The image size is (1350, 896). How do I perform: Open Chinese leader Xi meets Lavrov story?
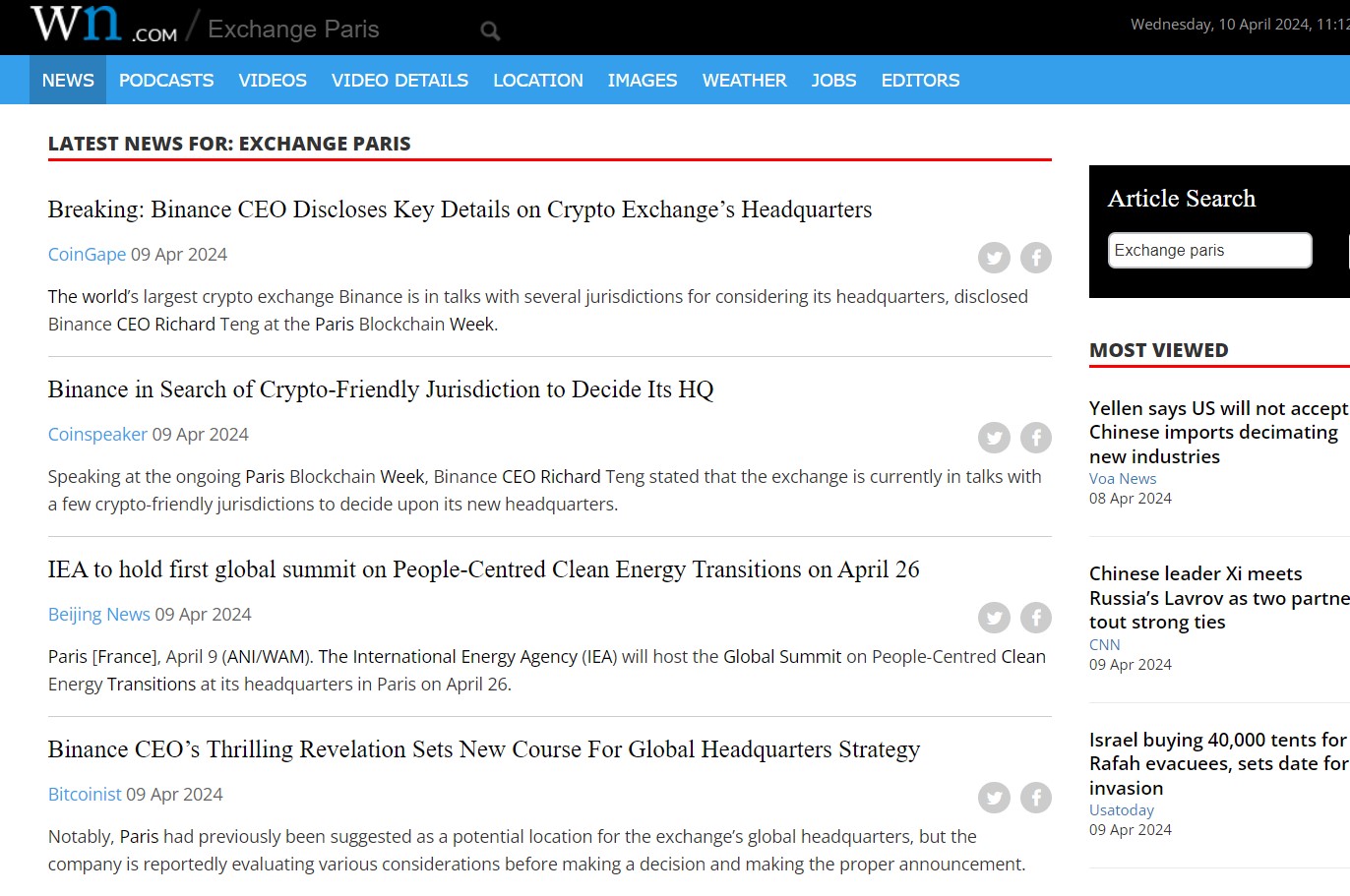click(x=1218, y=597)
